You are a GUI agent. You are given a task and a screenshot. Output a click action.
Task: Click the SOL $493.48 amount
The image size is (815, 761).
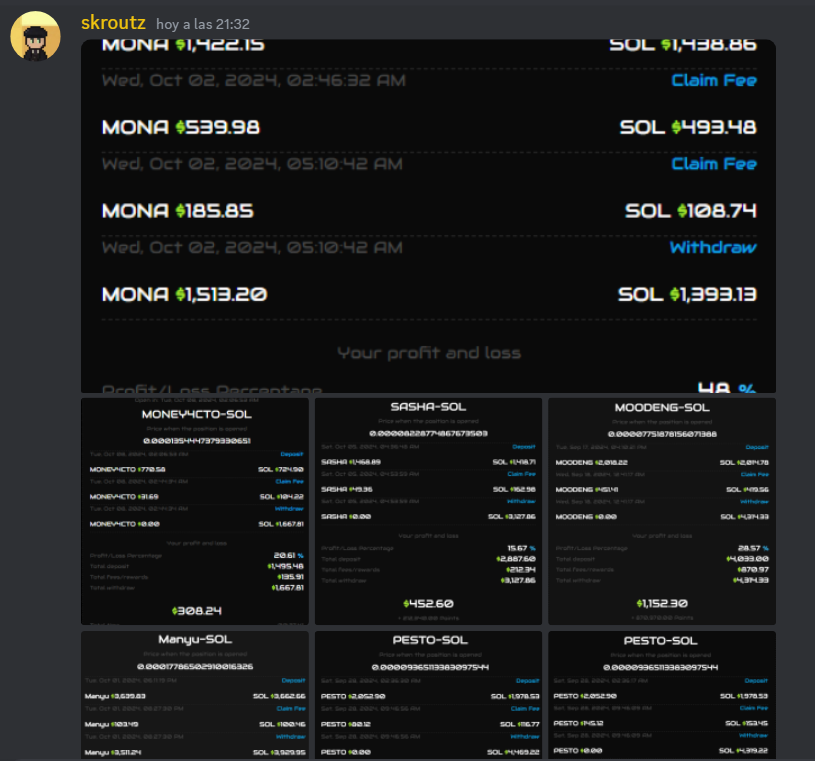pyautogui.click(x=688, y=127)
